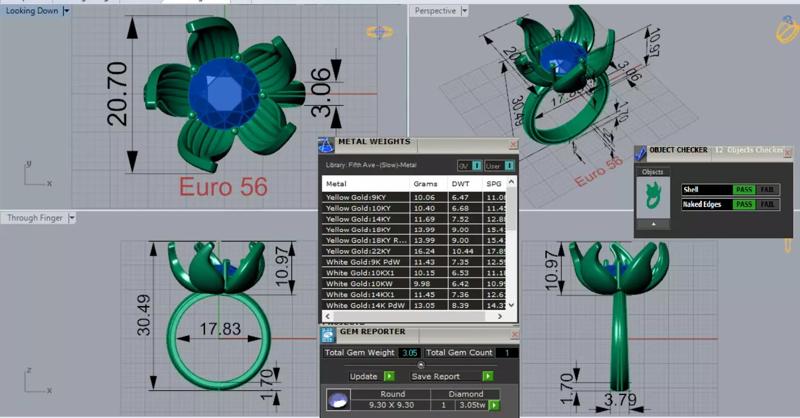Select the White Gold:10KW row

tap(414, 284)
